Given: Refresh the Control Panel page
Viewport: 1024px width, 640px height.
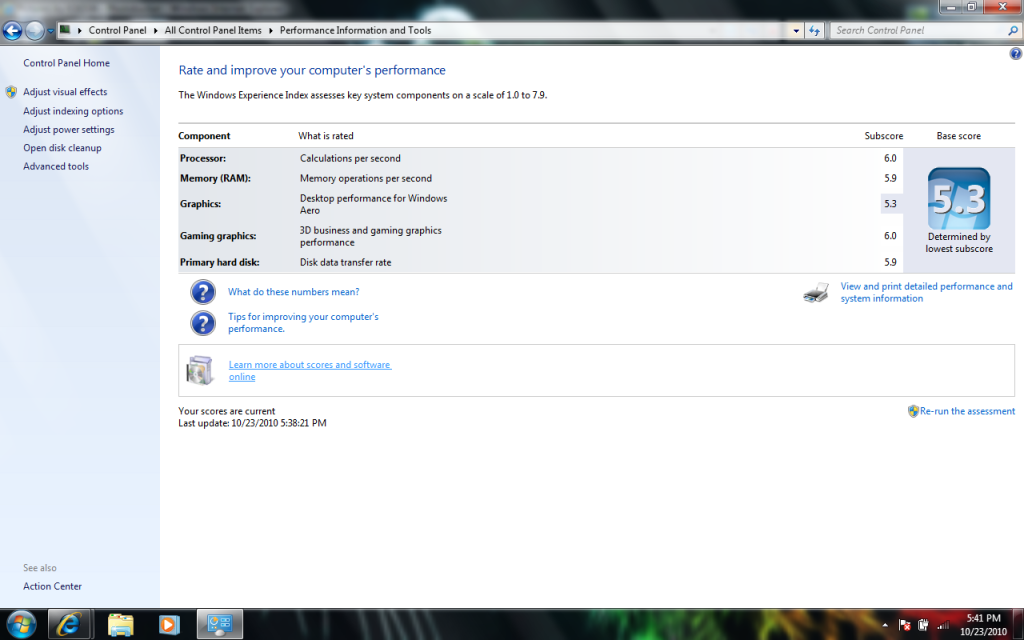Looking at the screenshot, I should [x=814, y=30].
